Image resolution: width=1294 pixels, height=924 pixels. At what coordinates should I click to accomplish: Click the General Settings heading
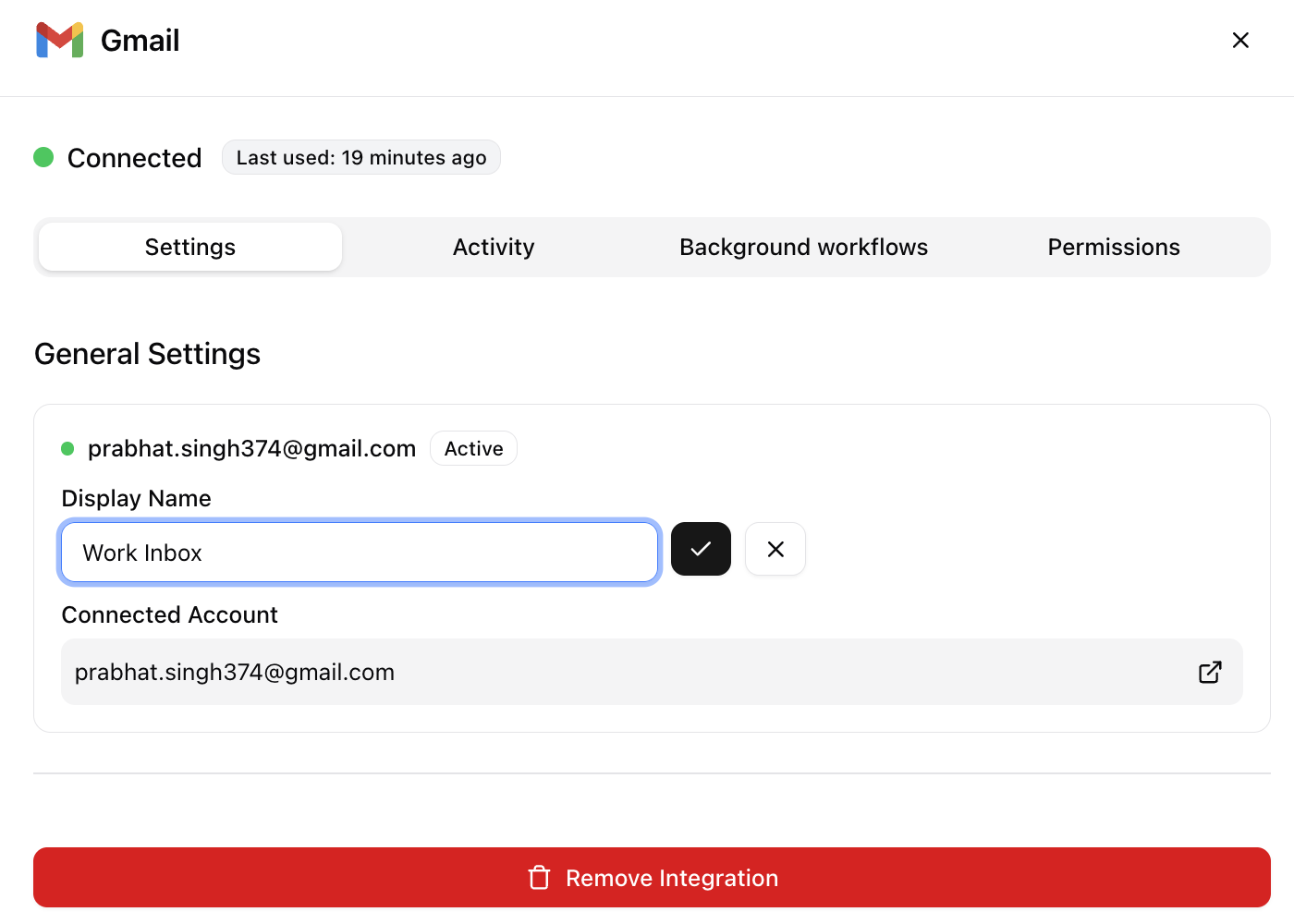pos(147,354)
